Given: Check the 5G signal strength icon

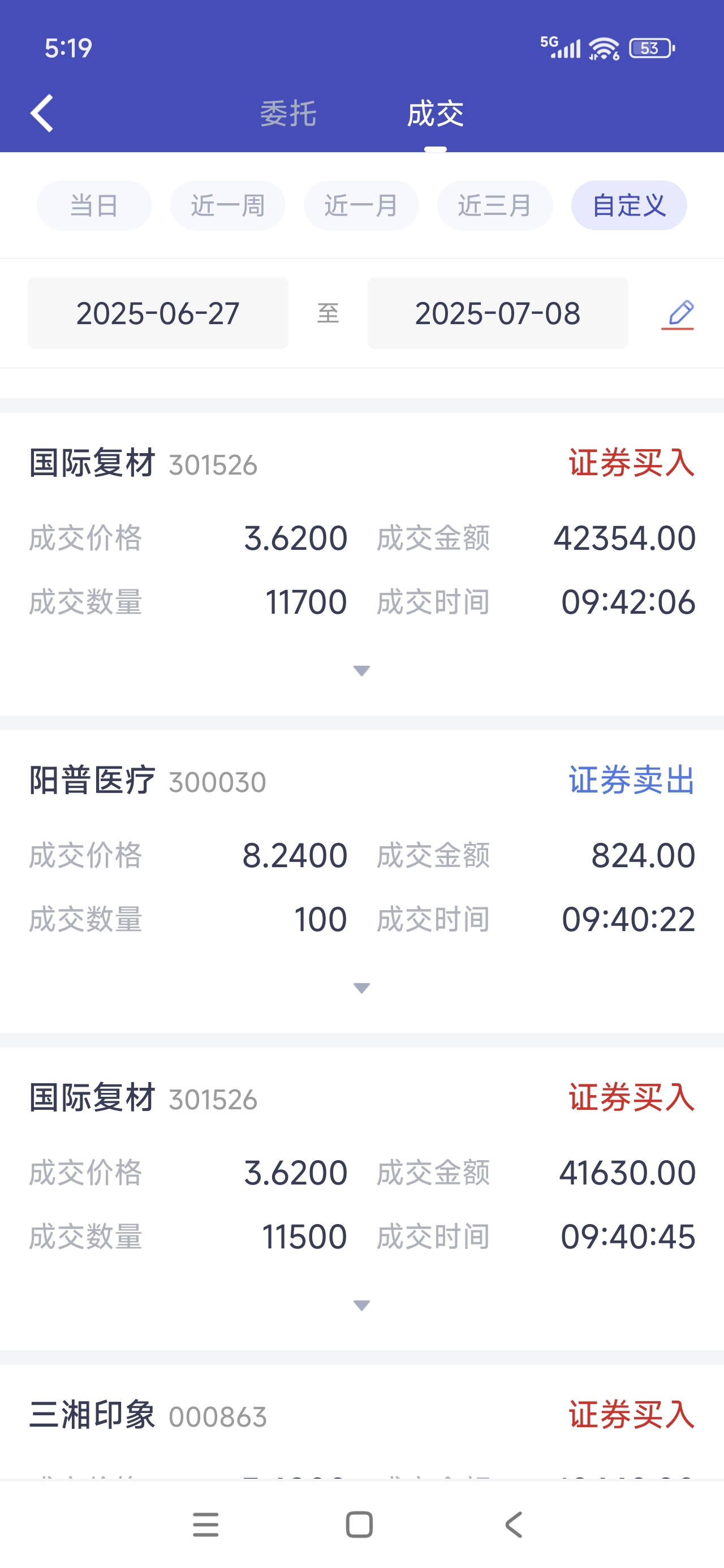Looking at the screenshot, I should tap(560, 48).
